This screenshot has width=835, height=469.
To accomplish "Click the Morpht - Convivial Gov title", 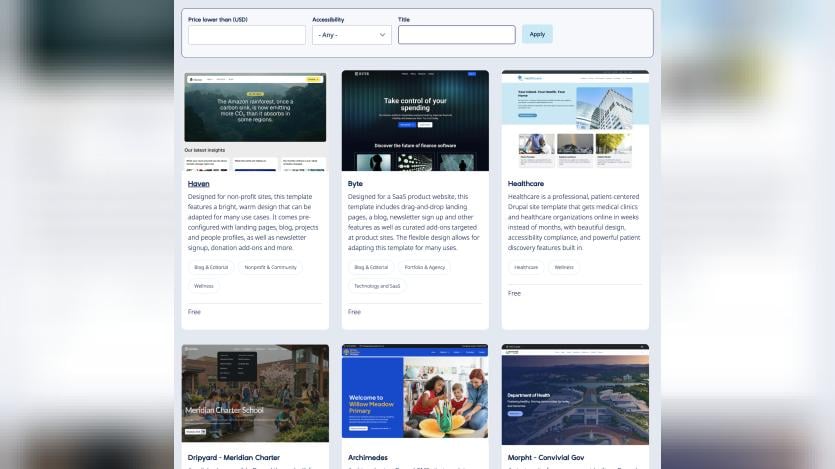I will pos(546,457).
